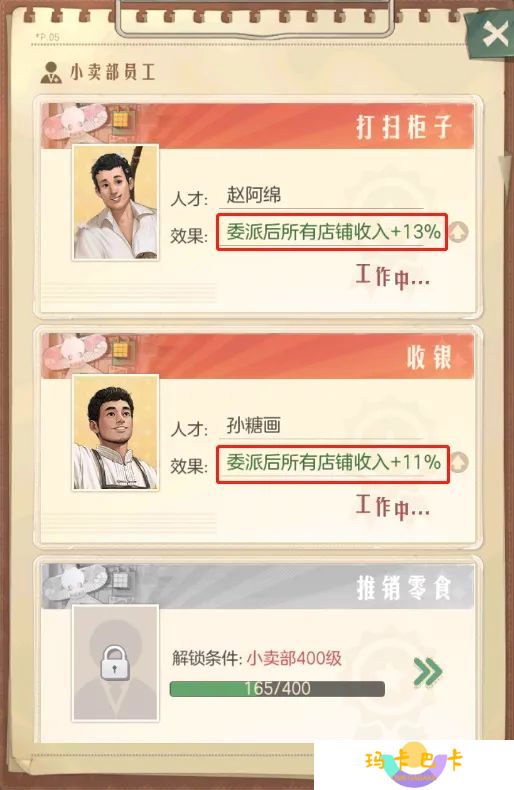Screen dimensions: 514x790
Task: Tap the padlock icon on locked staff slot
Action: point(115,664)
